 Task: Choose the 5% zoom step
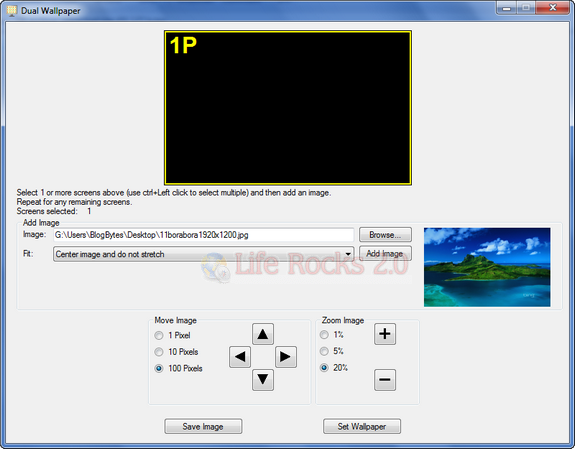coord(324,351)
